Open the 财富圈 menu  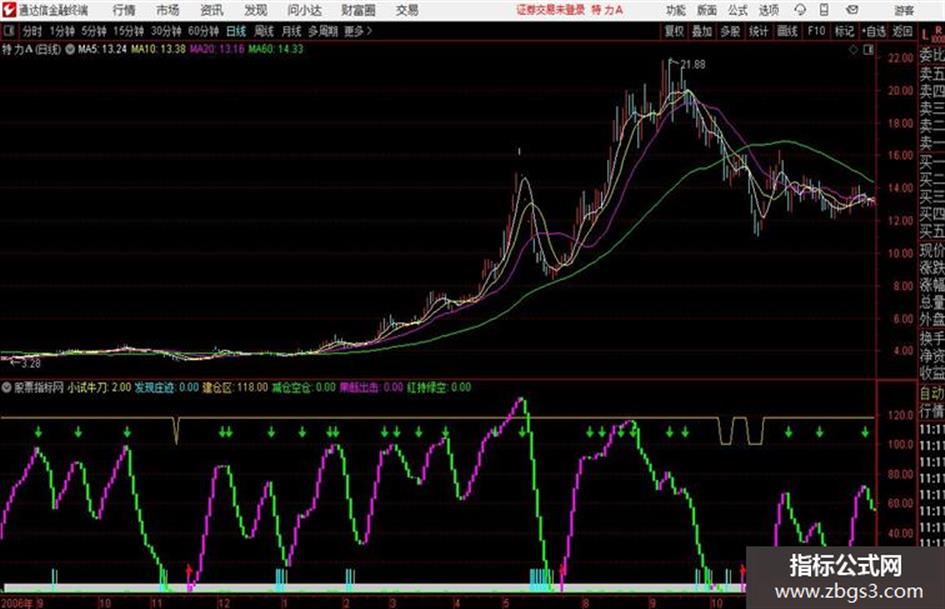click(x=358, y=10)
